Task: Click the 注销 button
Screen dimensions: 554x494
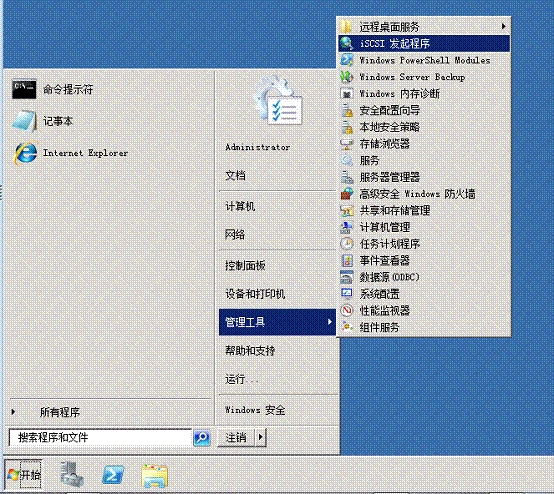Action: [236, 438]
